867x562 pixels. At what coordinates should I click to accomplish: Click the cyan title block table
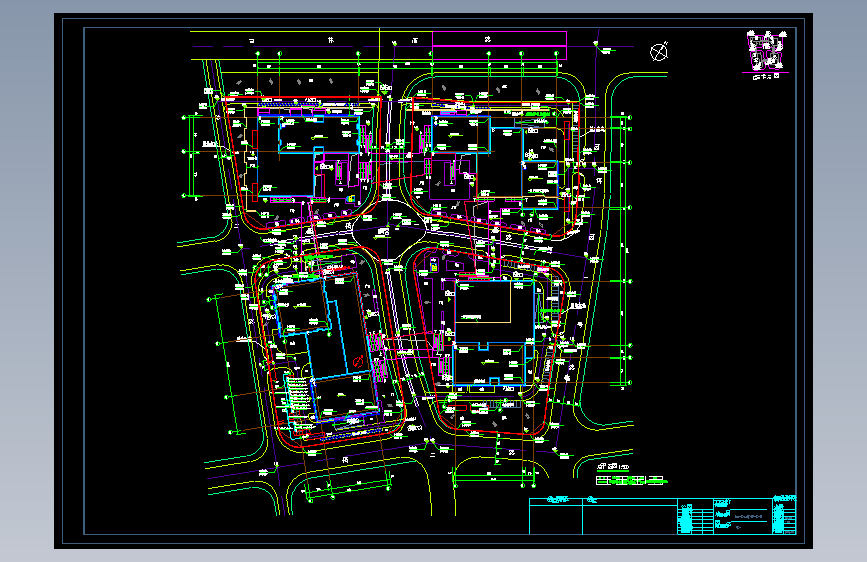click(x=662, y=516)
